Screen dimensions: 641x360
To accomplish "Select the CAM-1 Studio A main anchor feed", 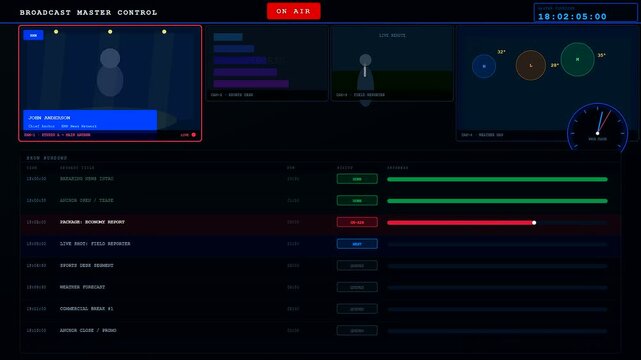I will pos(110,83).
